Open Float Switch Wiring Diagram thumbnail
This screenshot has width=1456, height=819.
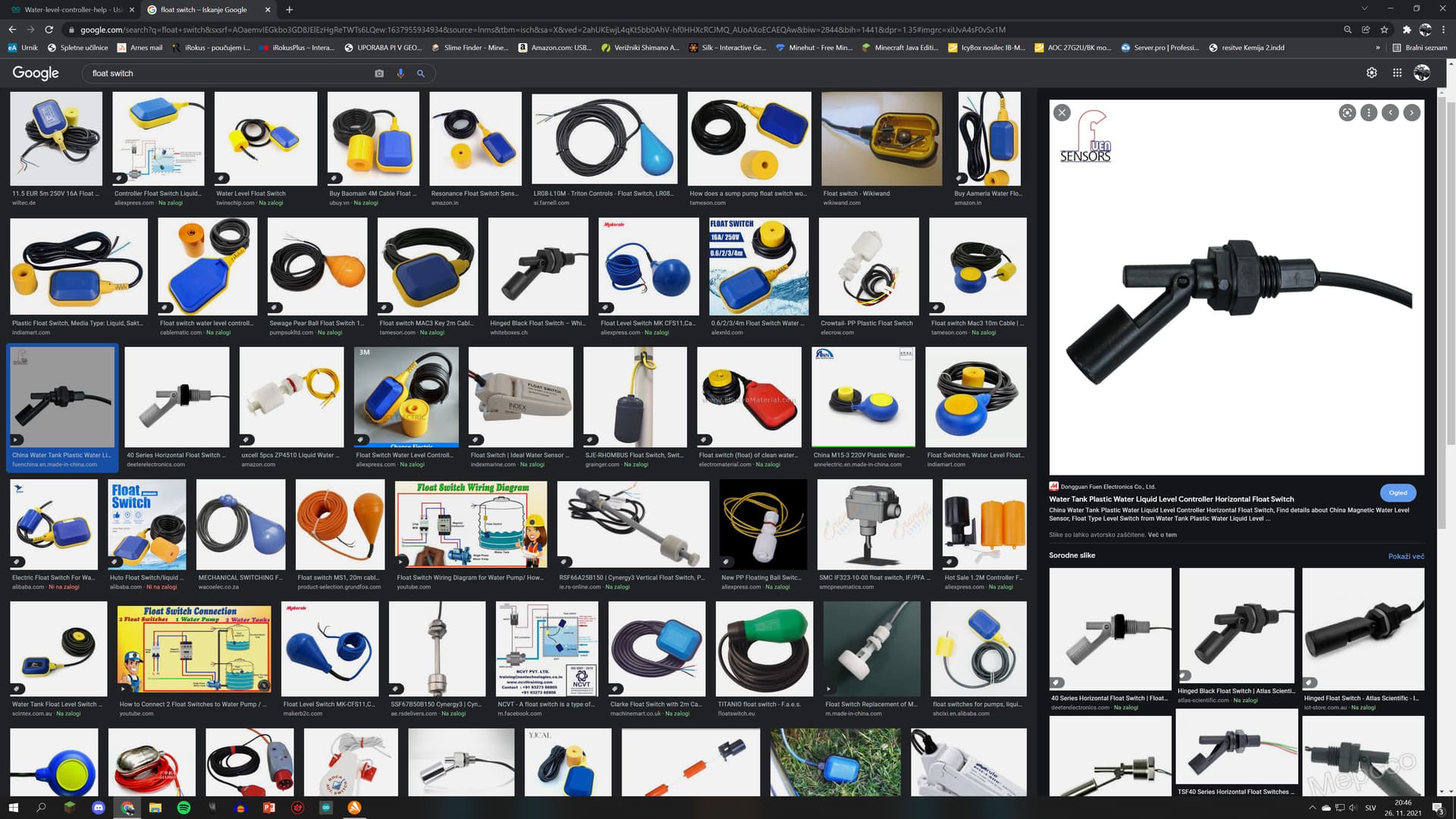tap(471, 524)
